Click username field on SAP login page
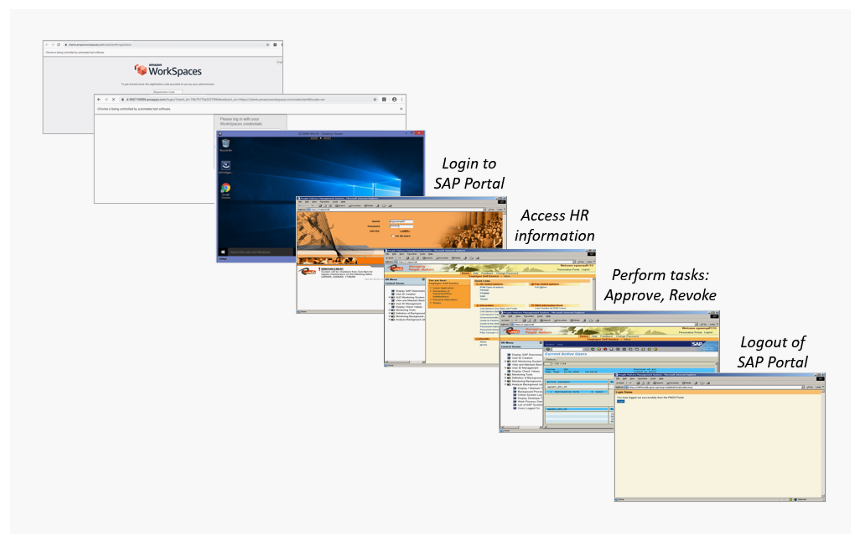 pyautogui.click(x=401, y=221)
